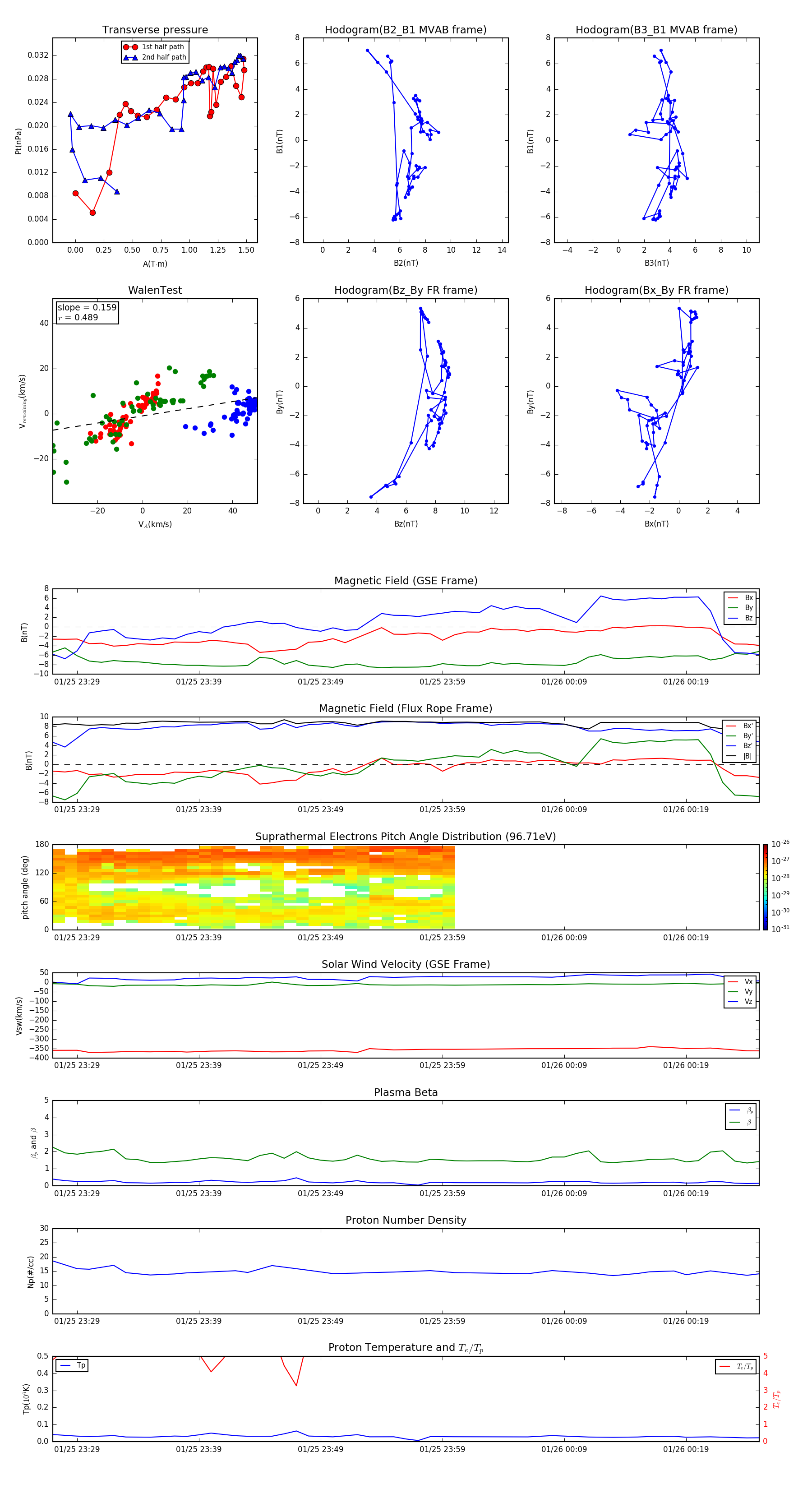
Task: Click the 'Np(#/cc)' axis label
Action: (31, 1271)
